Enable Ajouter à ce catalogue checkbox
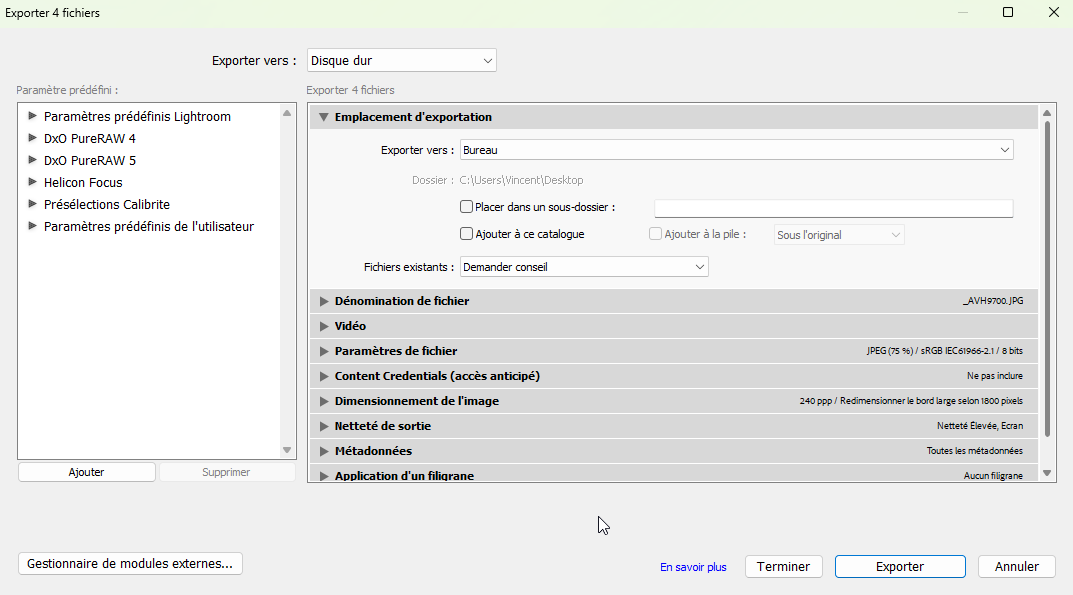The width and height of the screenshot is (1073, 595). [x=467, y=233]
